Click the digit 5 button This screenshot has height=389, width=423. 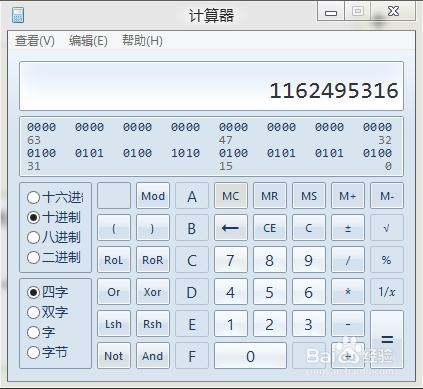point(270,292)
